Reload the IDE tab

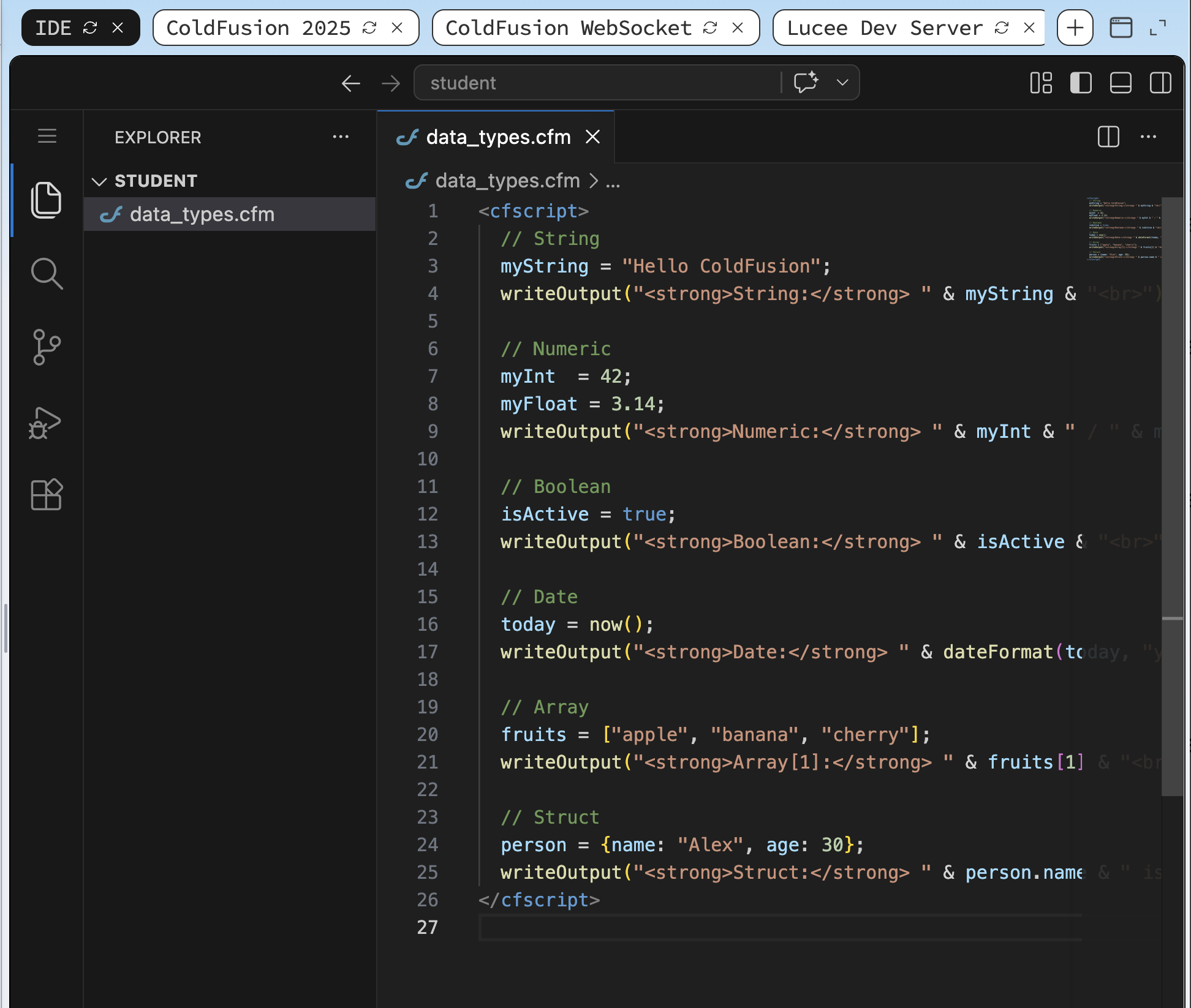click(90, 28)
